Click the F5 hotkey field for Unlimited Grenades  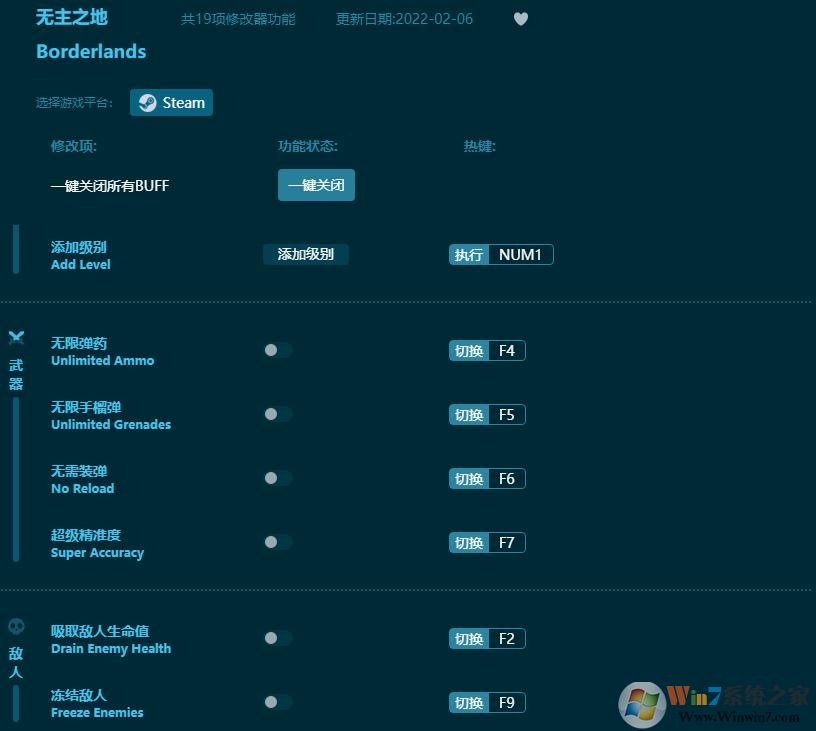505,414
